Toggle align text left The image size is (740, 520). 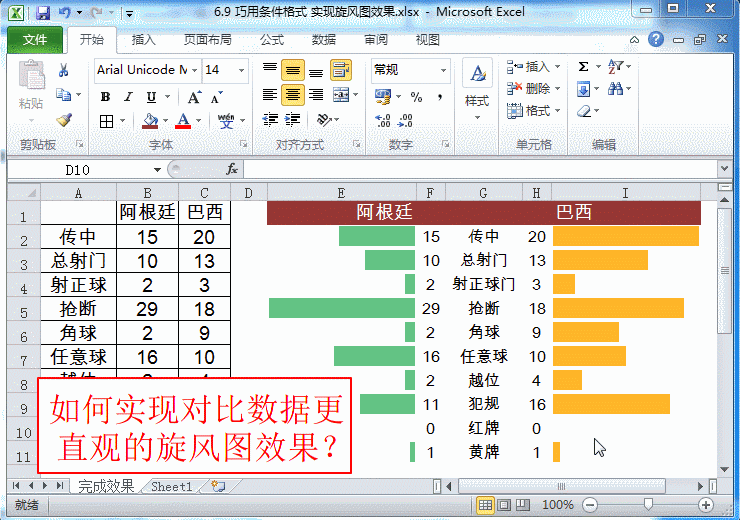[269, 95]
